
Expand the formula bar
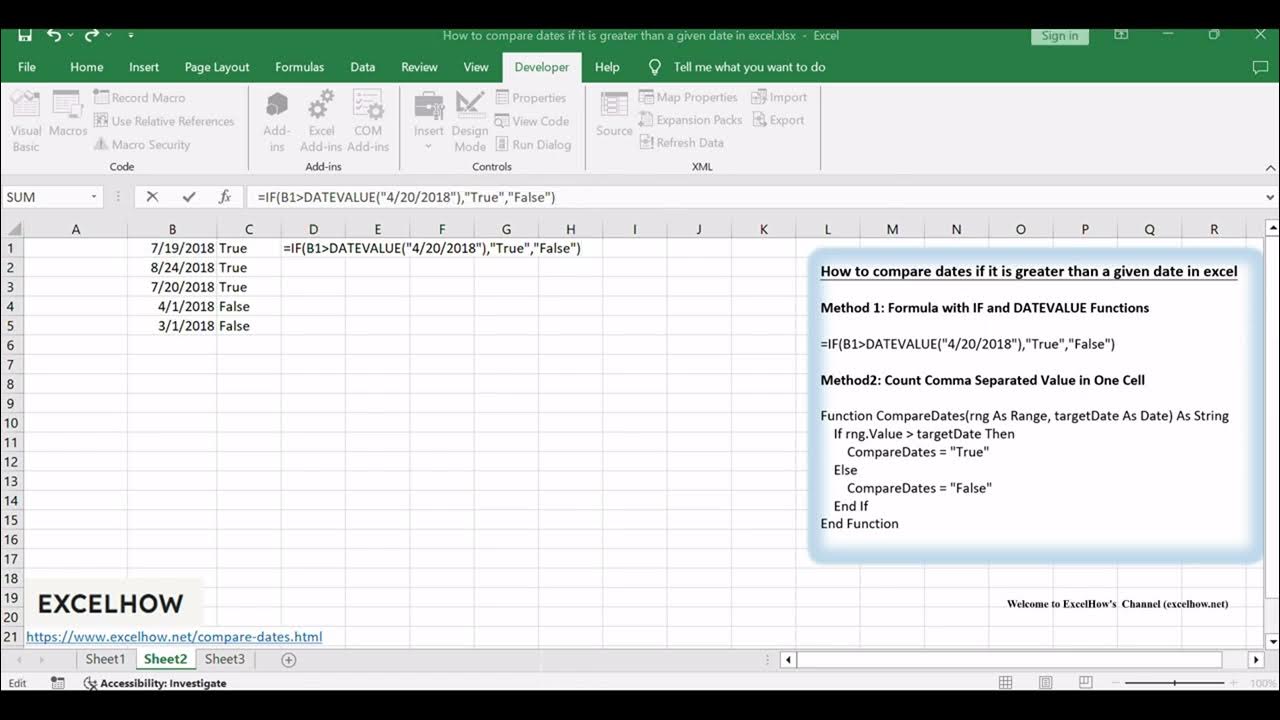point(1270,197)
